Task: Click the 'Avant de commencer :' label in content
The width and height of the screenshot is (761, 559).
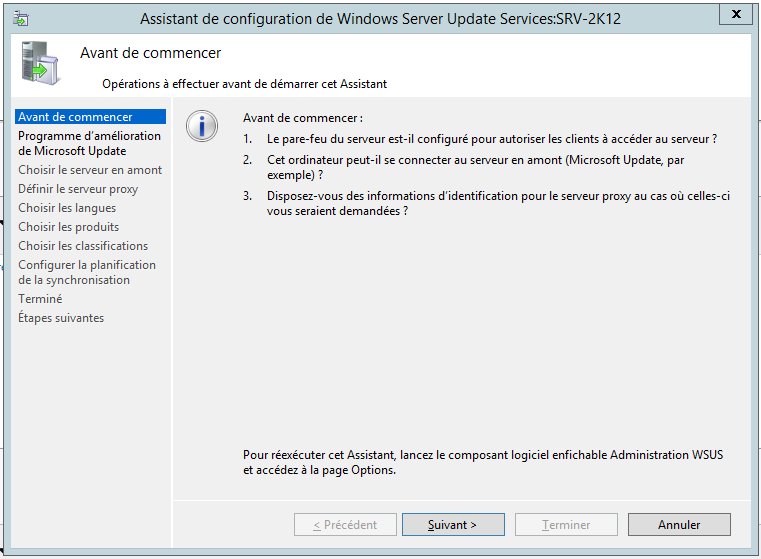Action: point(303,118)
